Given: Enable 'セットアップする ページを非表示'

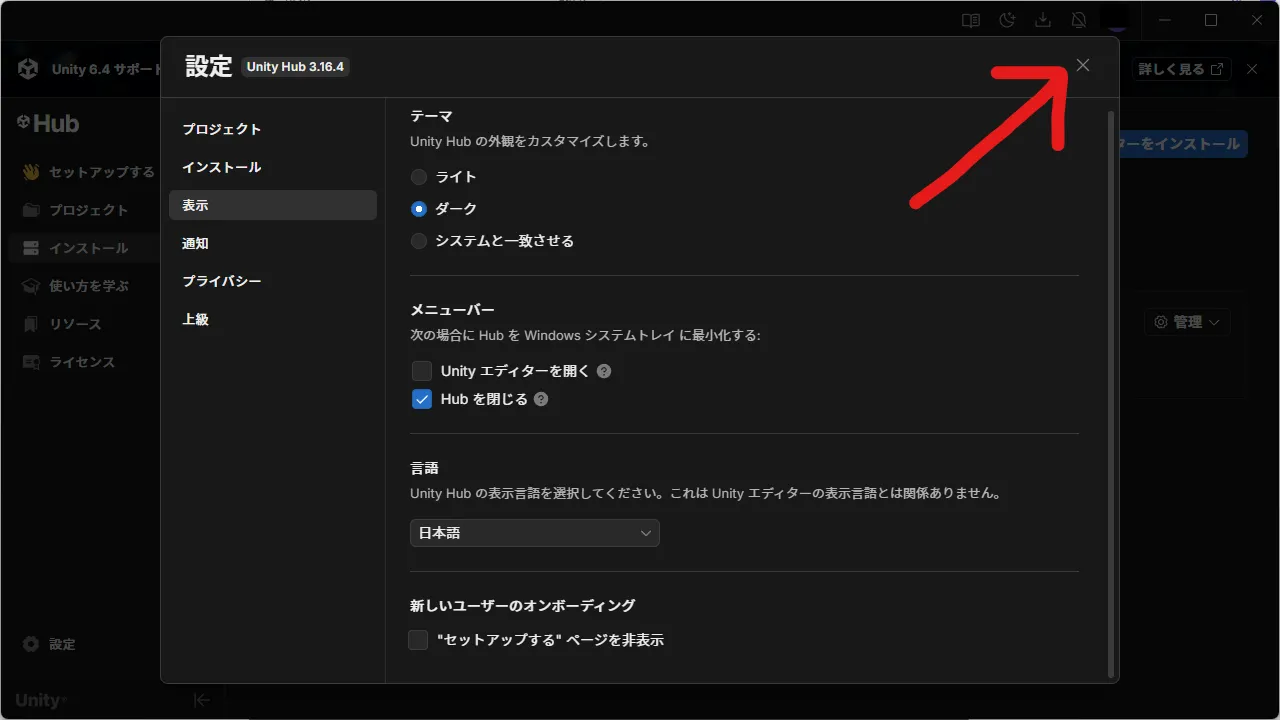Looking at the screenshot, I should click(418, 639).
